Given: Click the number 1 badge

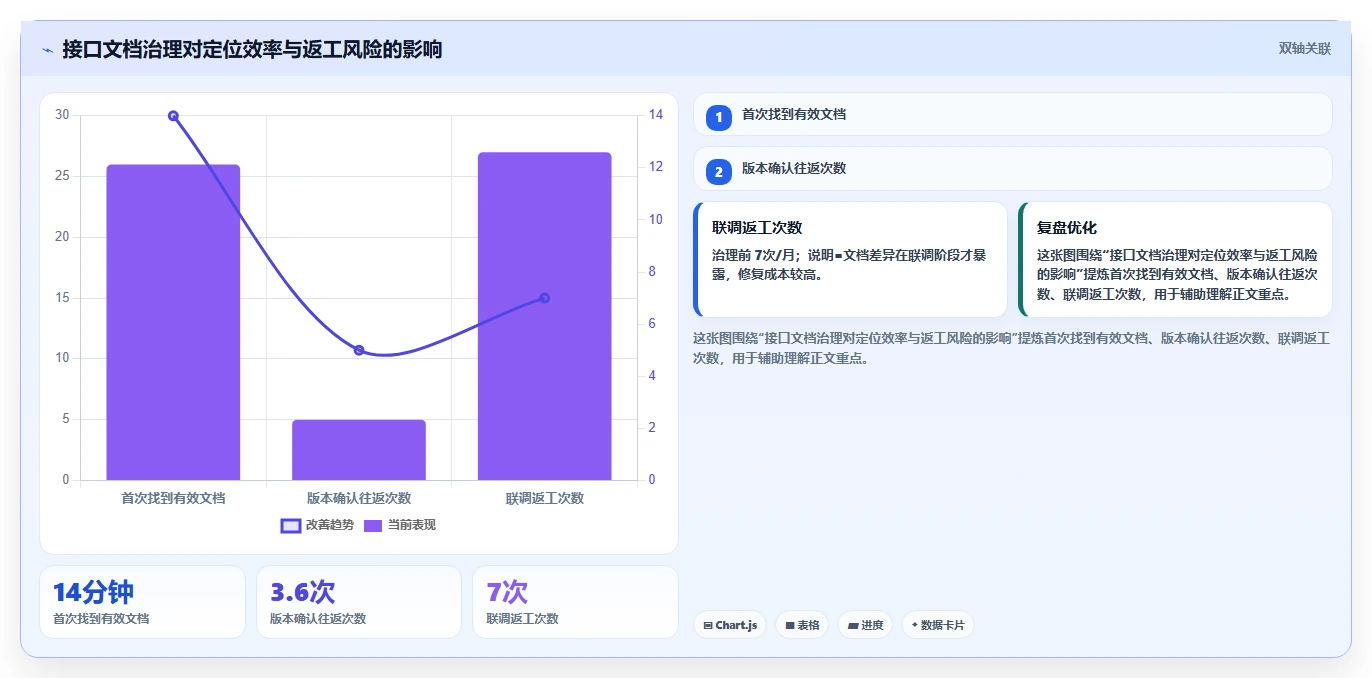Looking at the screenshot, I should tap(718, 118).
